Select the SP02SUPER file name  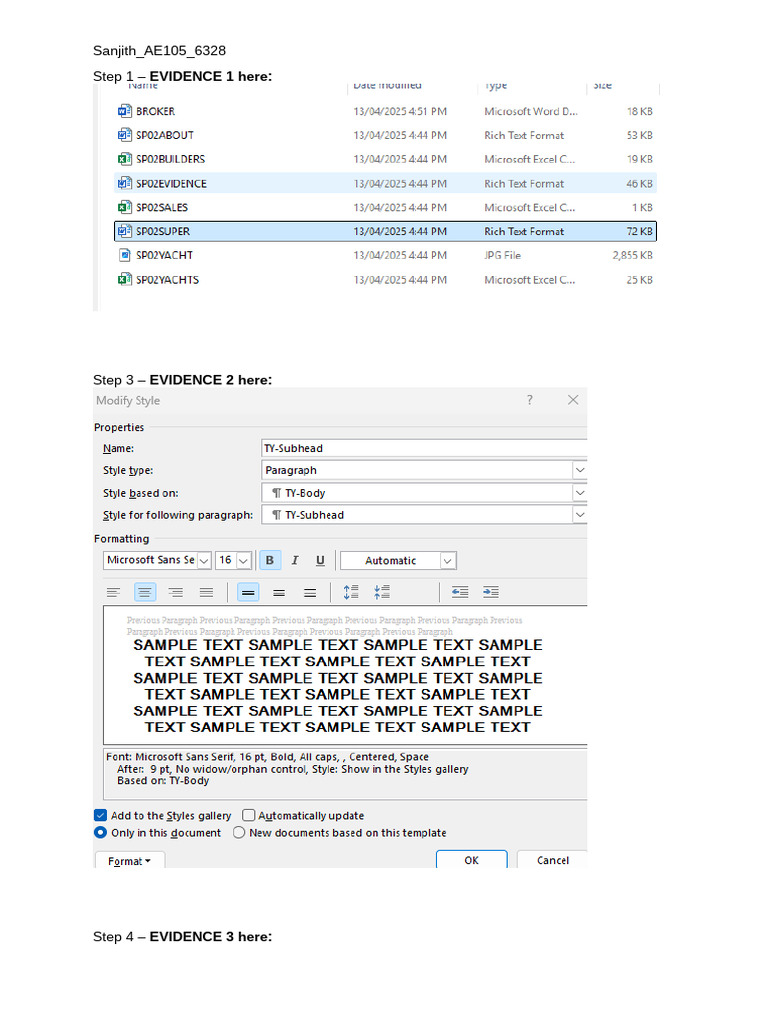[x=163, y=231]
